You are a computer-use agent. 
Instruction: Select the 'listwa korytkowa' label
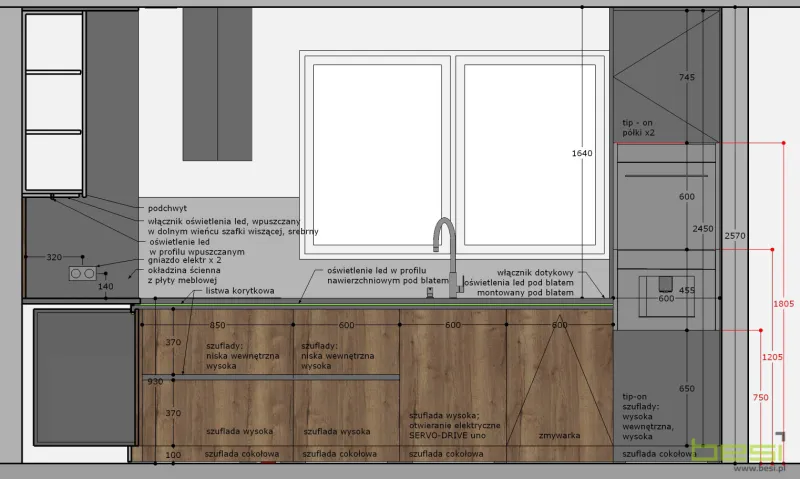click(x=240, y=291)
